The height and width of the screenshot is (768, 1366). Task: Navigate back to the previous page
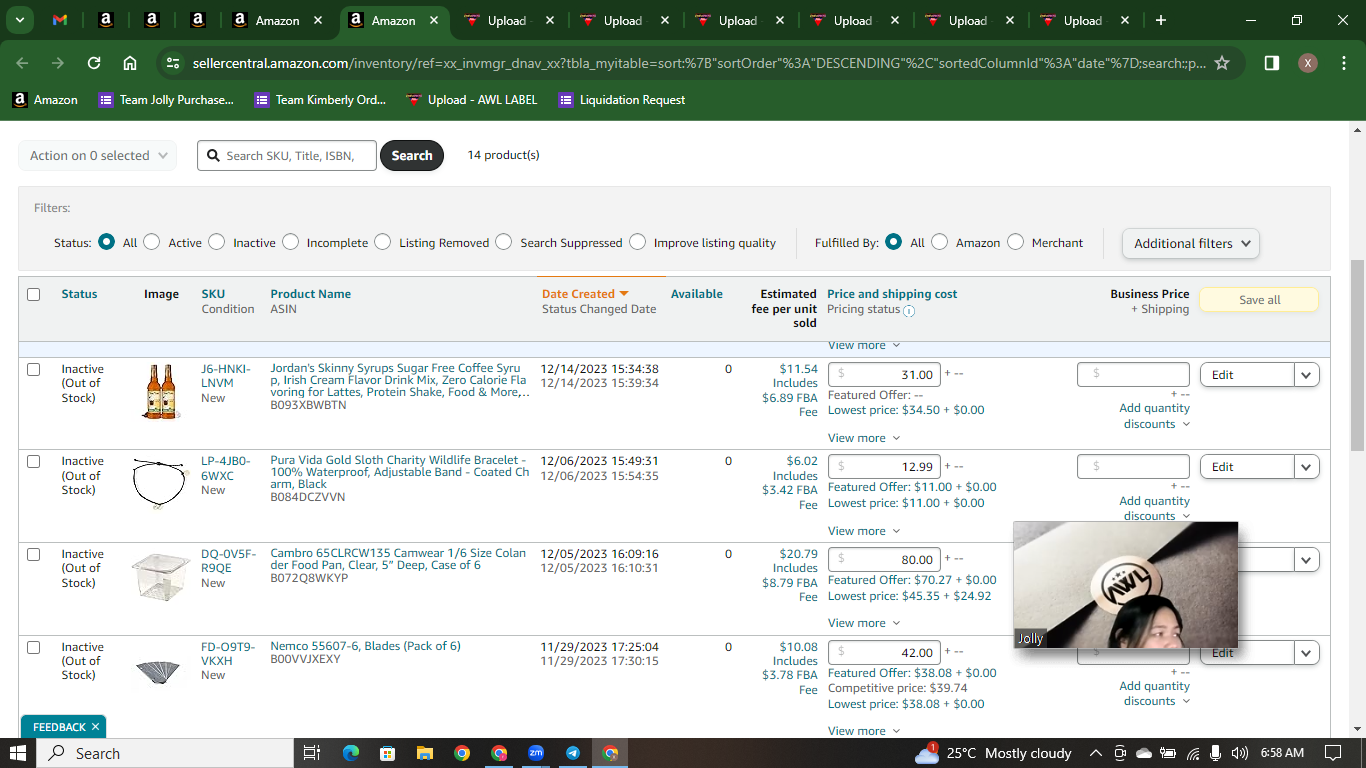click(22, 63)
